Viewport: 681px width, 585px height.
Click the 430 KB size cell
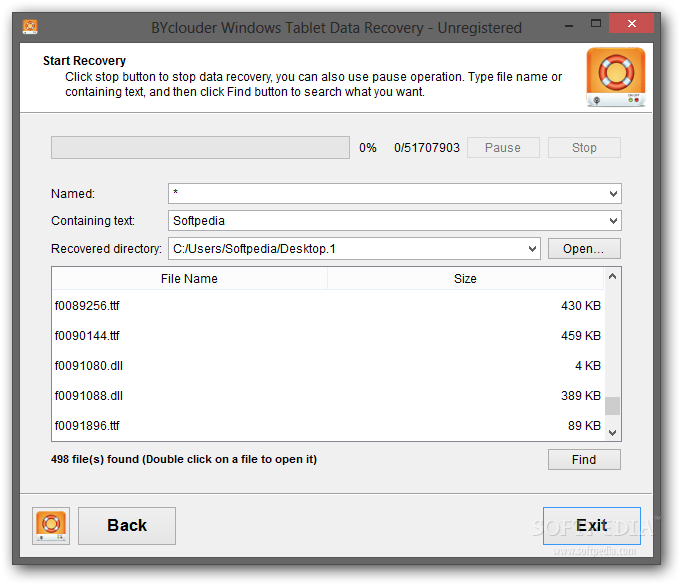tap(581, 306)
